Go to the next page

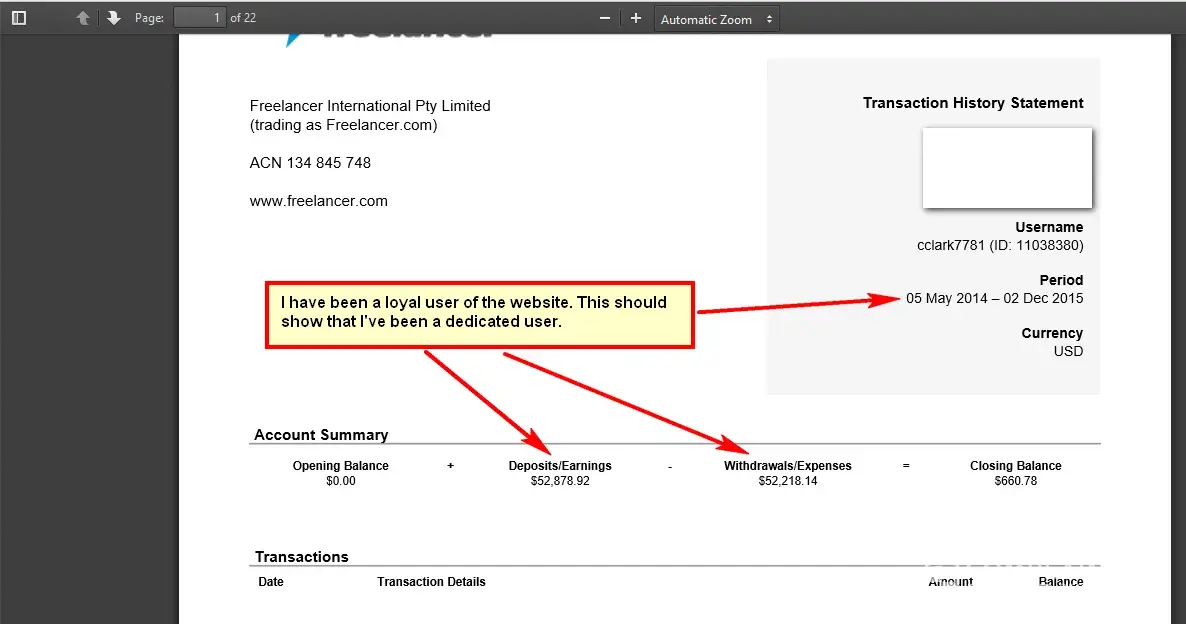pyautogui.click(x=113, y=18)
